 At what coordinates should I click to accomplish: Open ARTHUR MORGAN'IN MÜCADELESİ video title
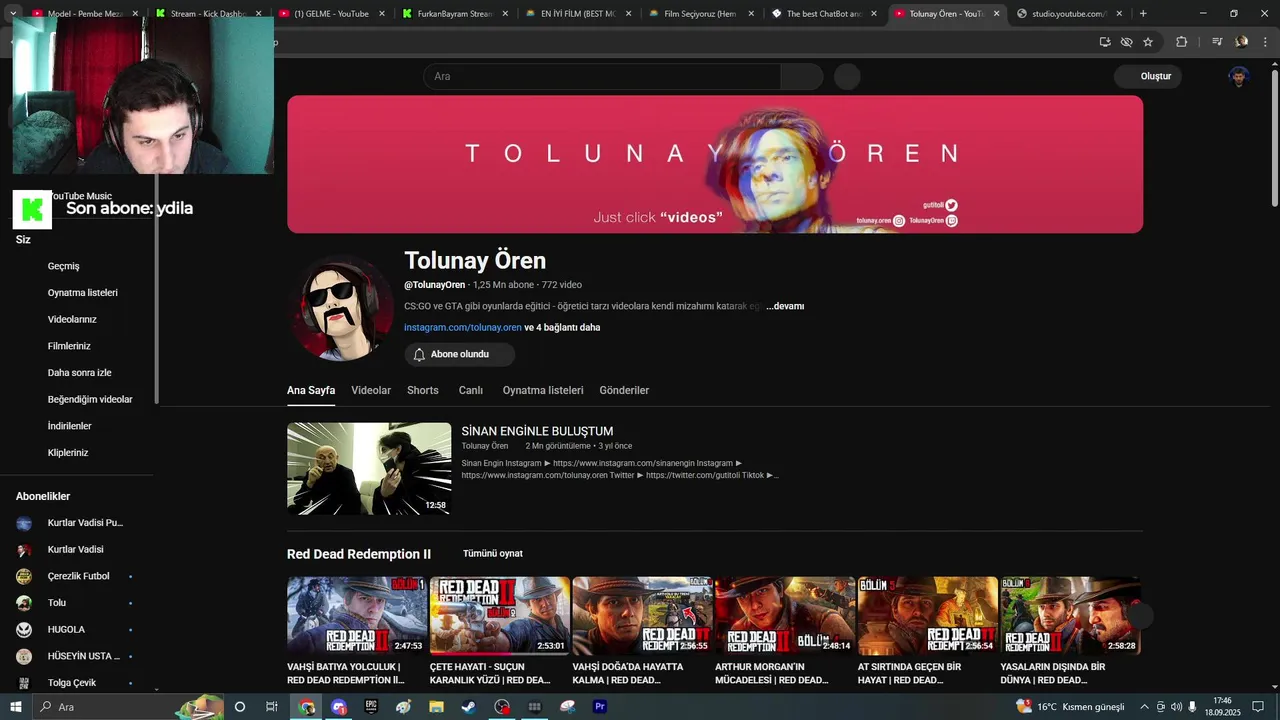pos(772,673)
